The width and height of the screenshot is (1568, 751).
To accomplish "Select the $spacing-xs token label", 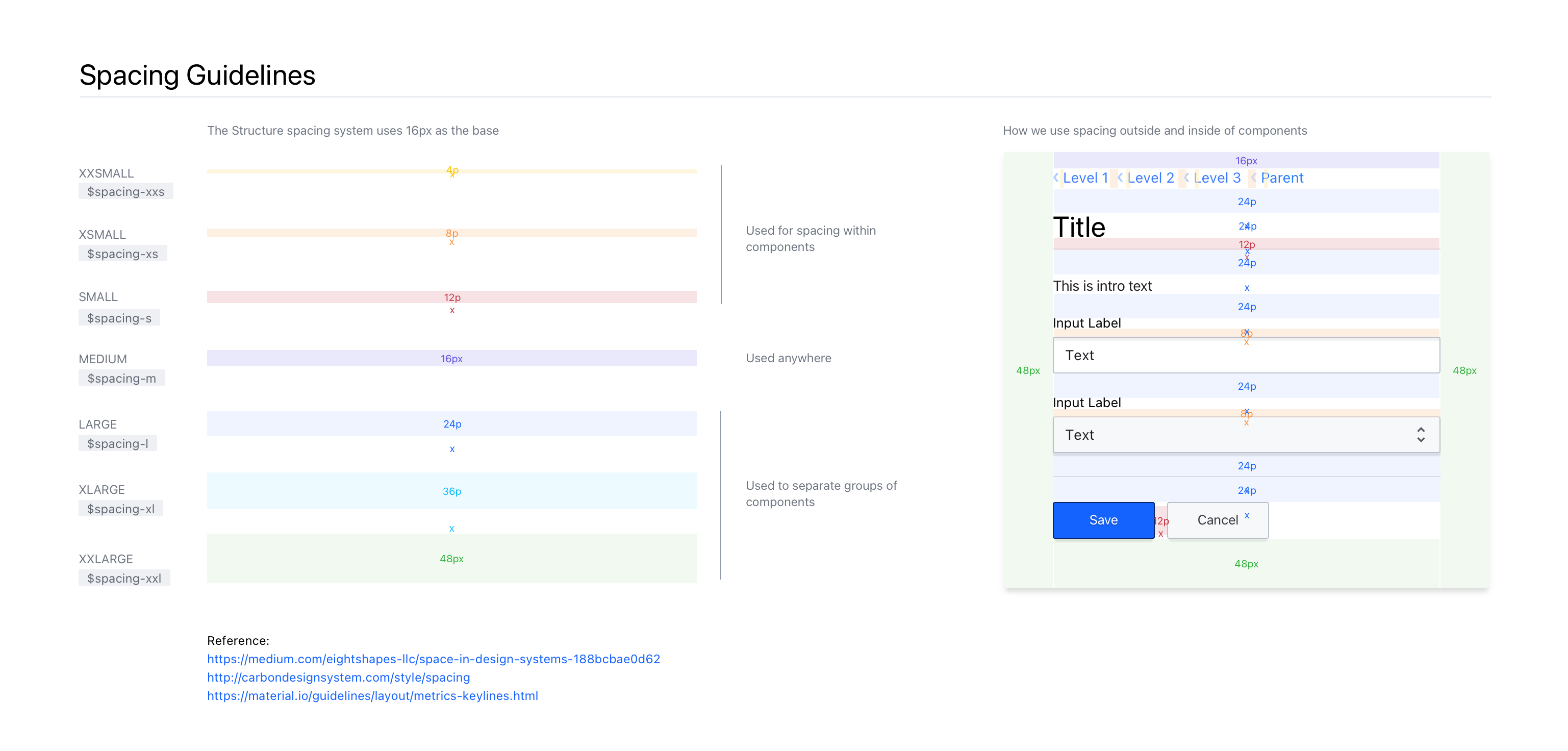I will (x=123, y=253).
